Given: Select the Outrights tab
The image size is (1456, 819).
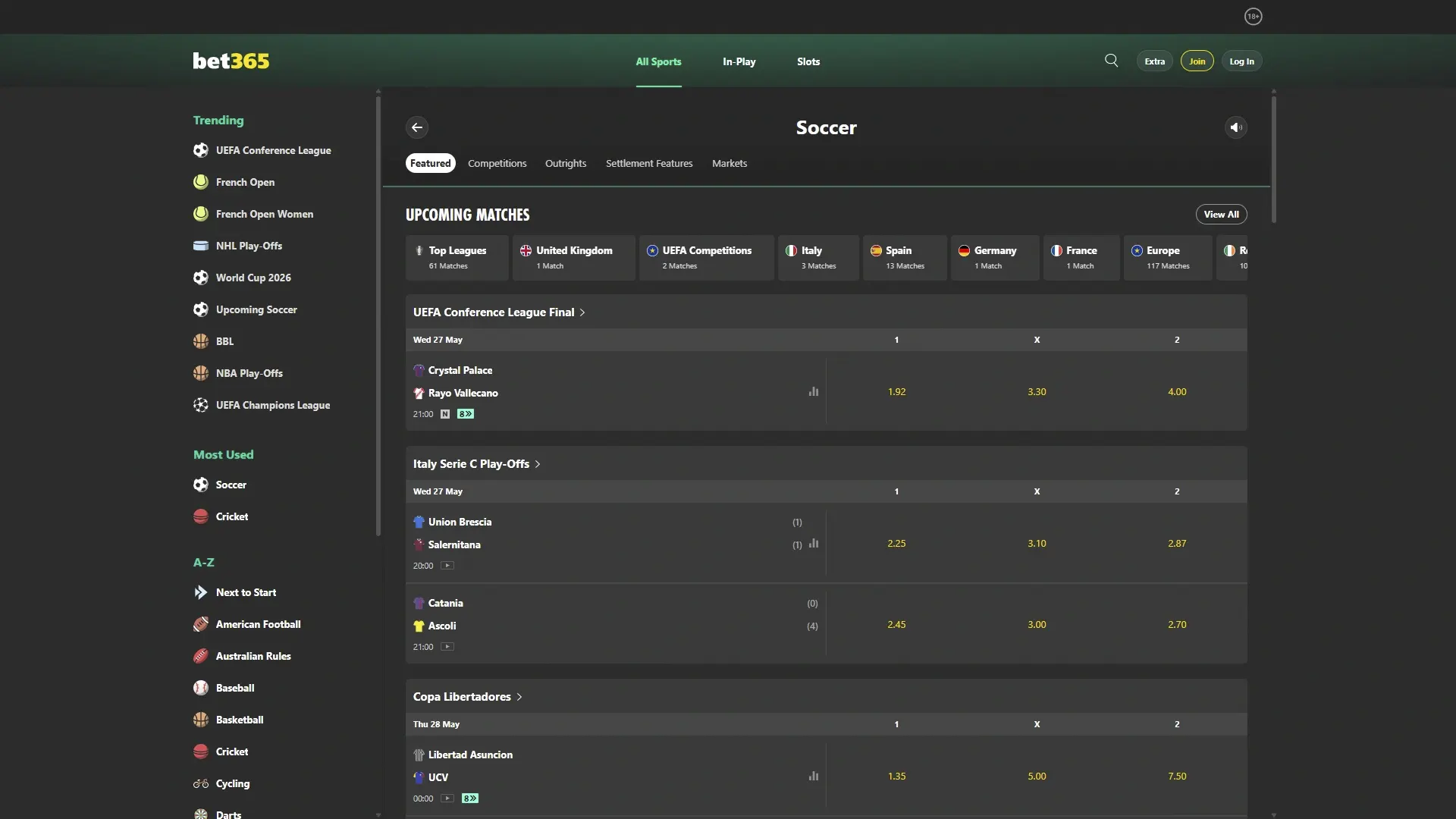Looking at the screenshot, I should pos(566,163).
